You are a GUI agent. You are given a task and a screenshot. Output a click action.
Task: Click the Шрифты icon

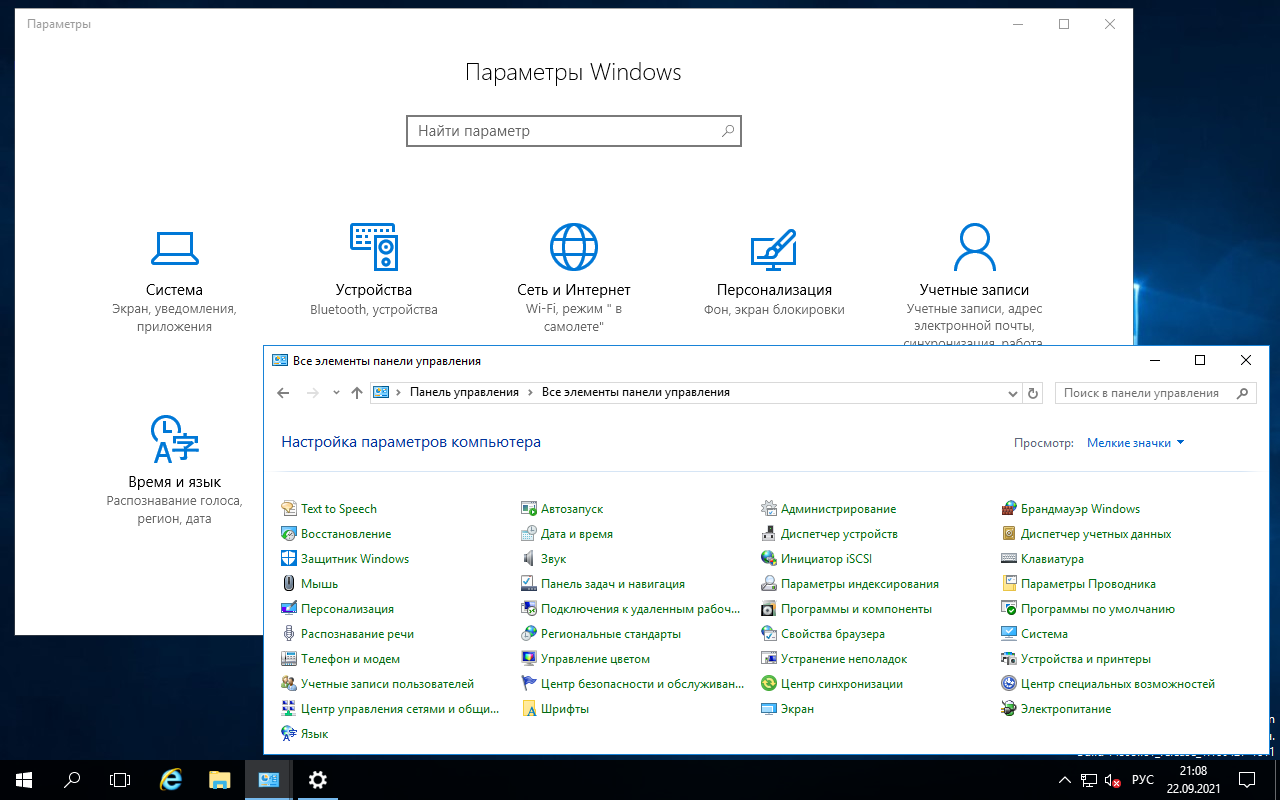tap(529, 709)
